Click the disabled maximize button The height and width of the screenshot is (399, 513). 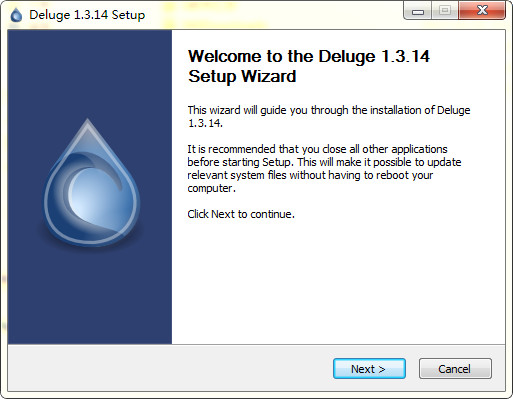(x=445, y=10)
